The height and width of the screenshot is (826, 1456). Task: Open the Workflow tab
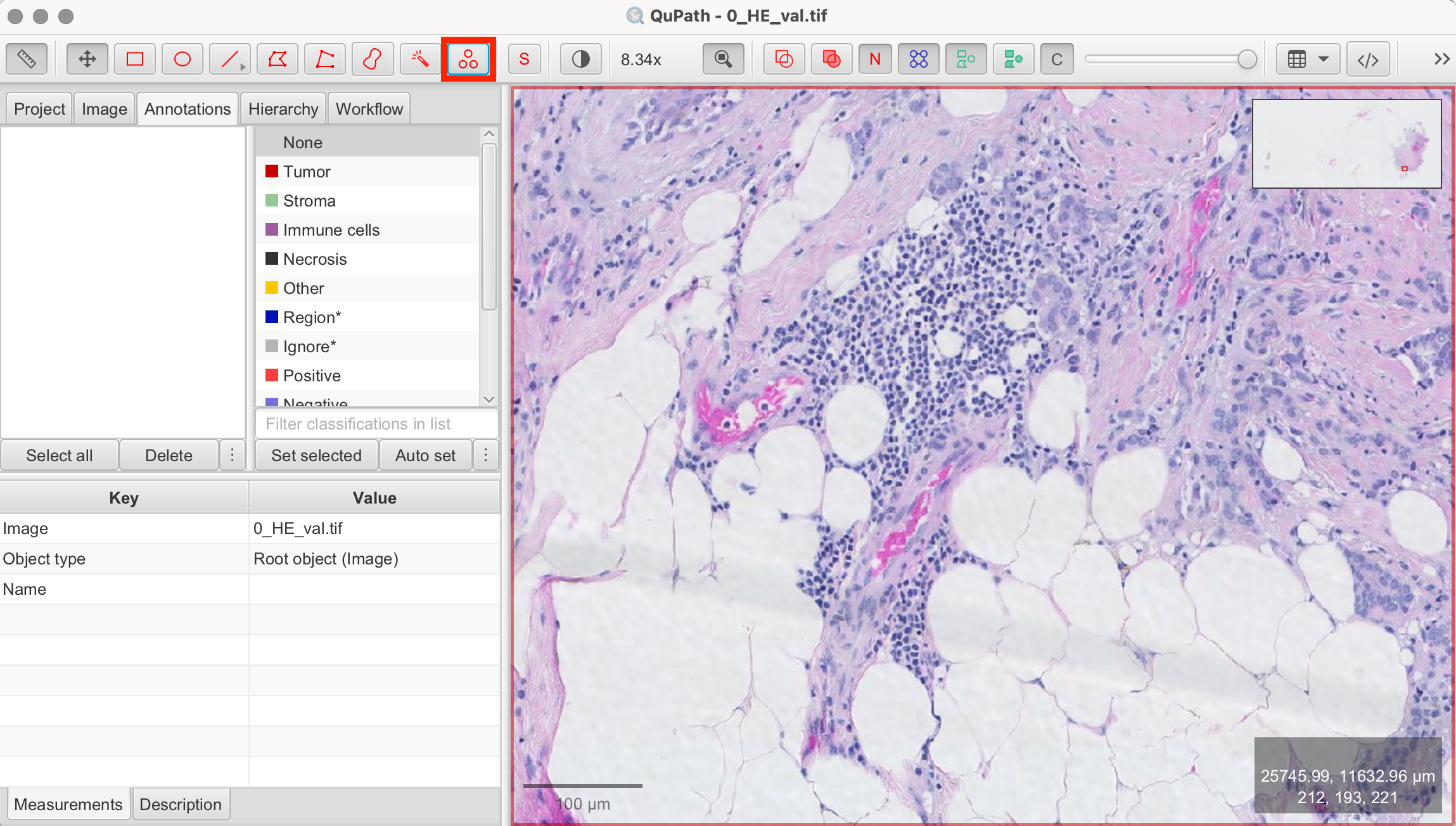[x=369, y=109]
